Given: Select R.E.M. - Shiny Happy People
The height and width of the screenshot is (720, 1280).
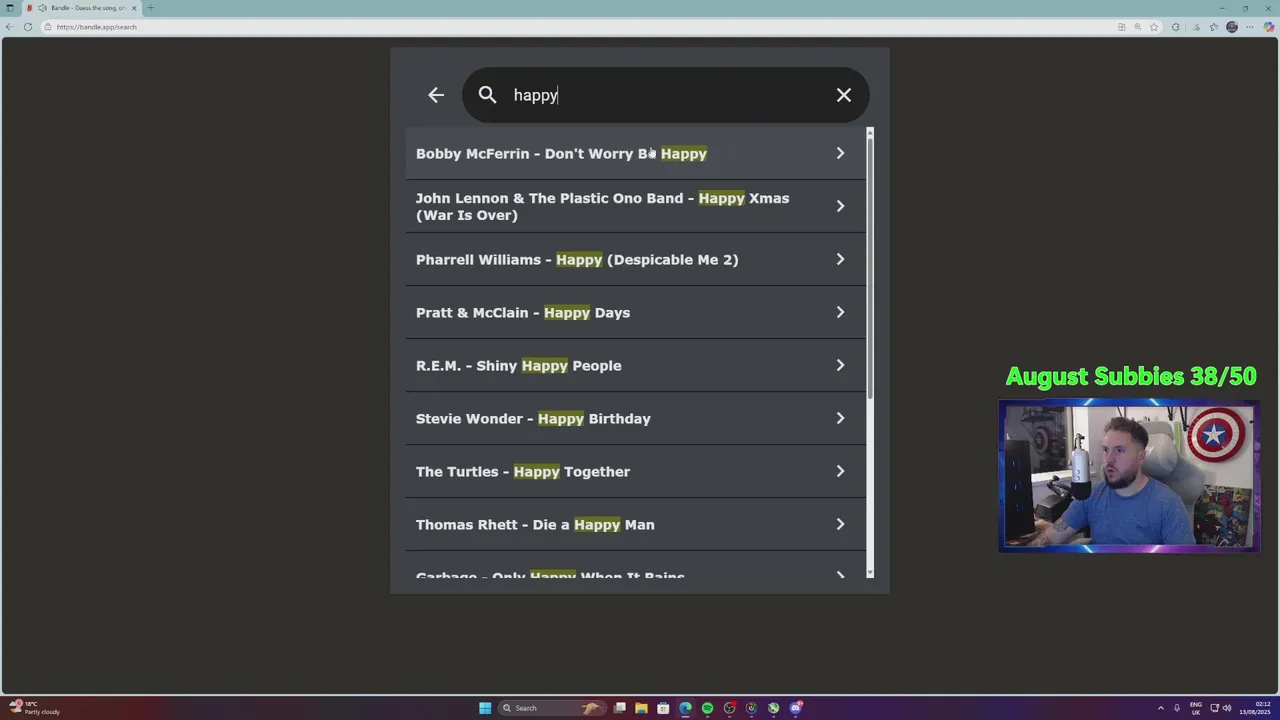Looking at the screenshot, I should pyautogui.click(x=635, y=365).
